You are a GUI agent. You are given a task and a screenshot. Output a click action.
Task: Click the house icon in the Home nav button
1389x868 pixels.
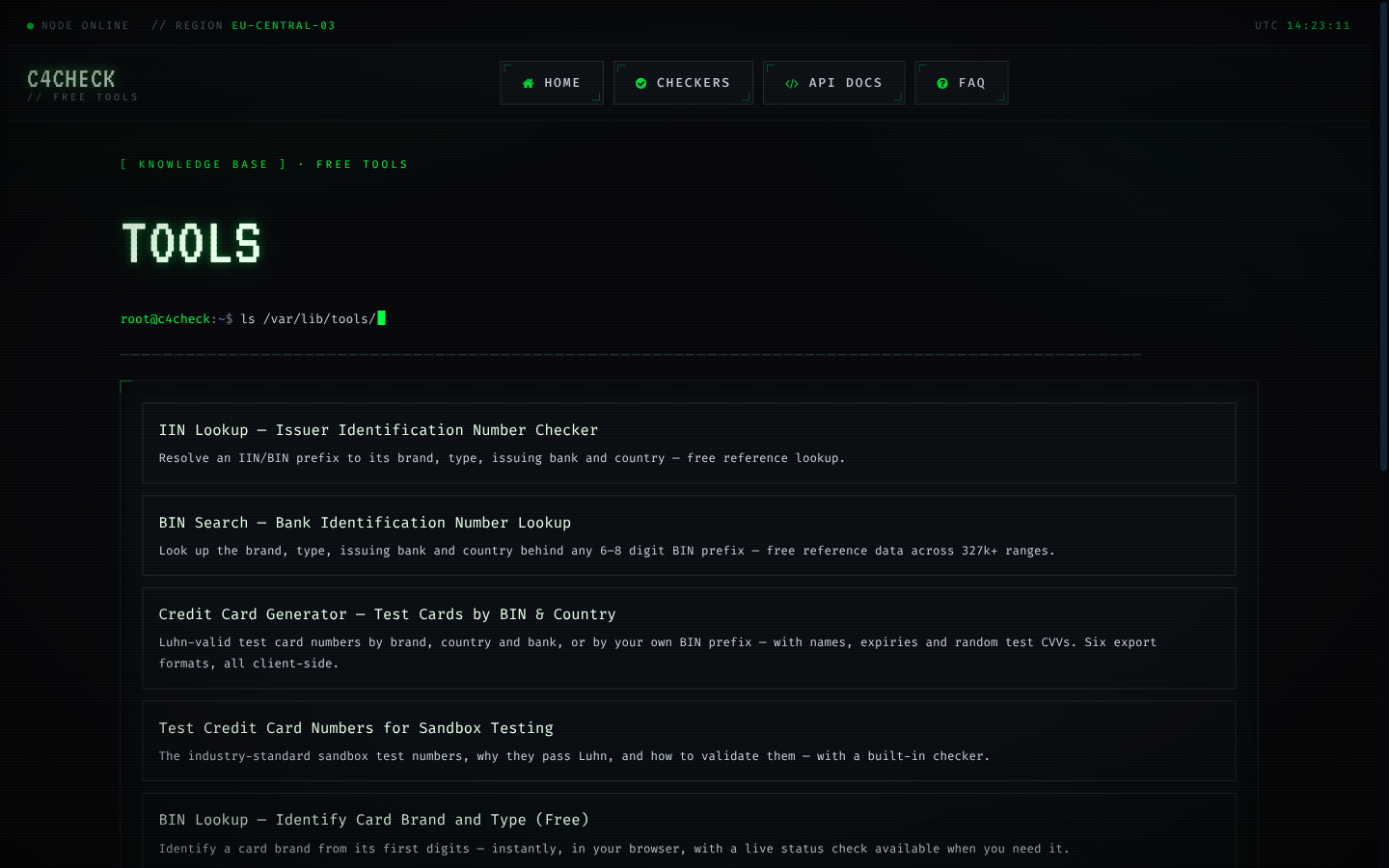[x=528, y=83]
